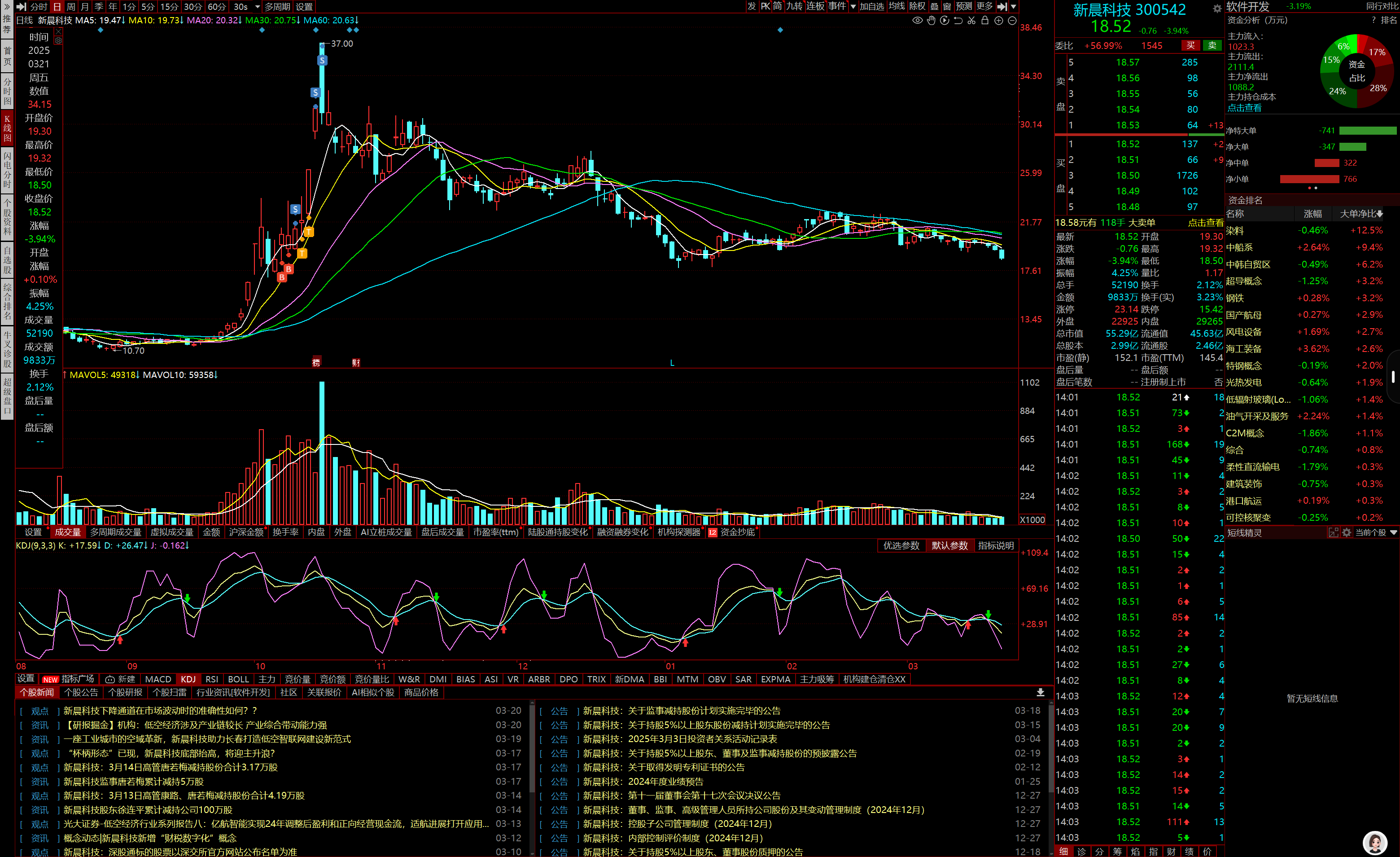1400x857 pixels.
Task: Toggle the chart lock icon
Action: (985, 21)
